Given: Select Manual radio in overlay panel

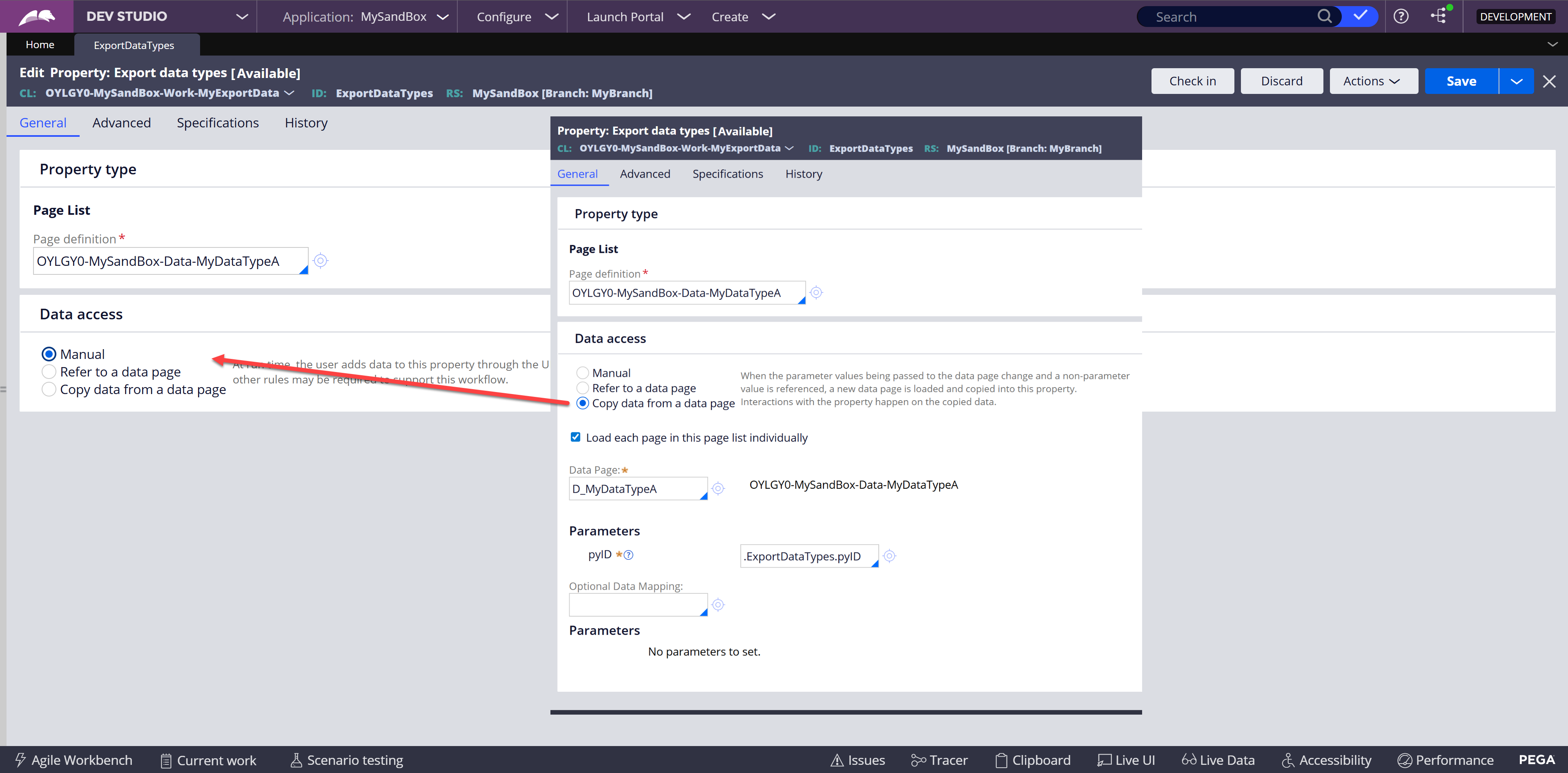Looking at the screenshot, I should (x=583, y=373).
